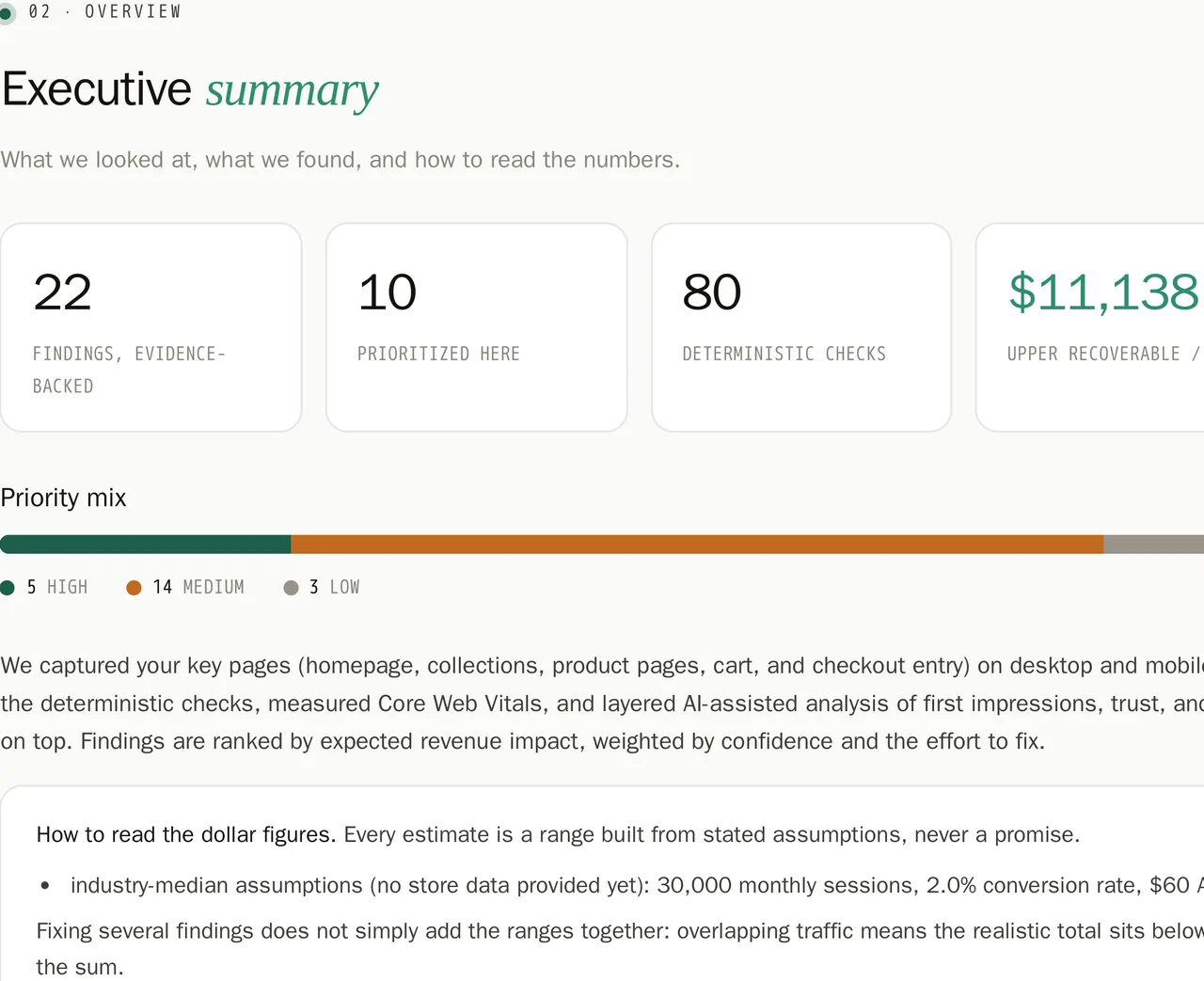This screenshot has height=981, width=1204.
Task: Click the 'Executive summary' heading
Action: [x=190, y=89]
